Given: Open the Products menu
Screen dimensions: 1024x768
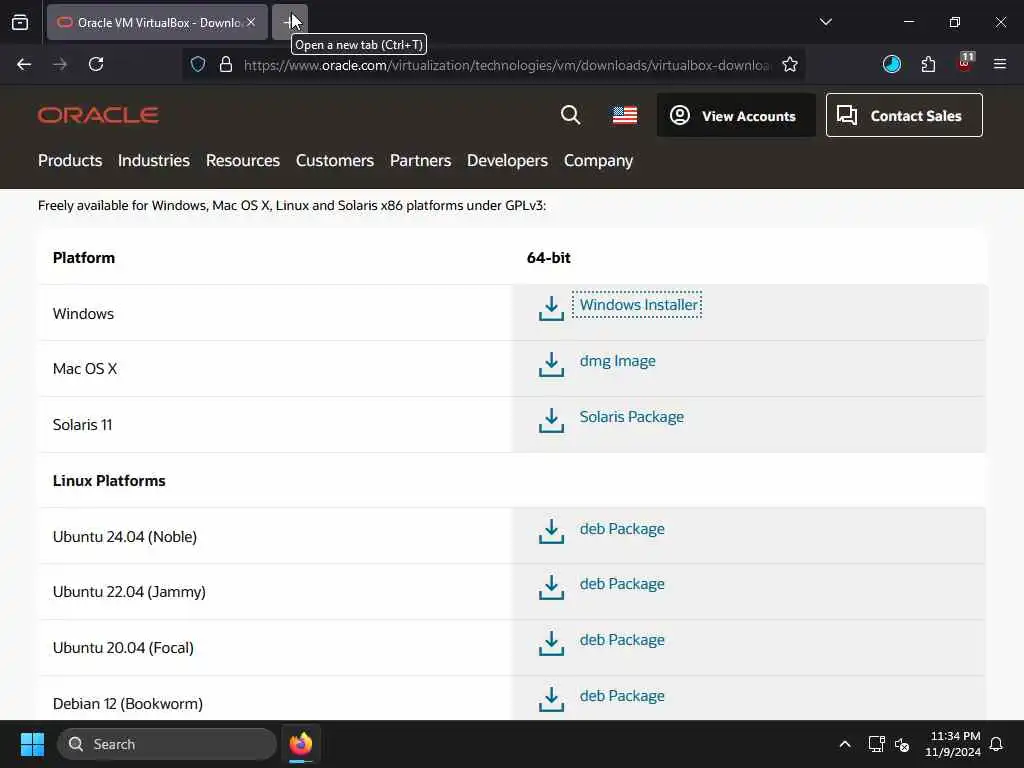Looking at the screenshot, I should [70, 161].
